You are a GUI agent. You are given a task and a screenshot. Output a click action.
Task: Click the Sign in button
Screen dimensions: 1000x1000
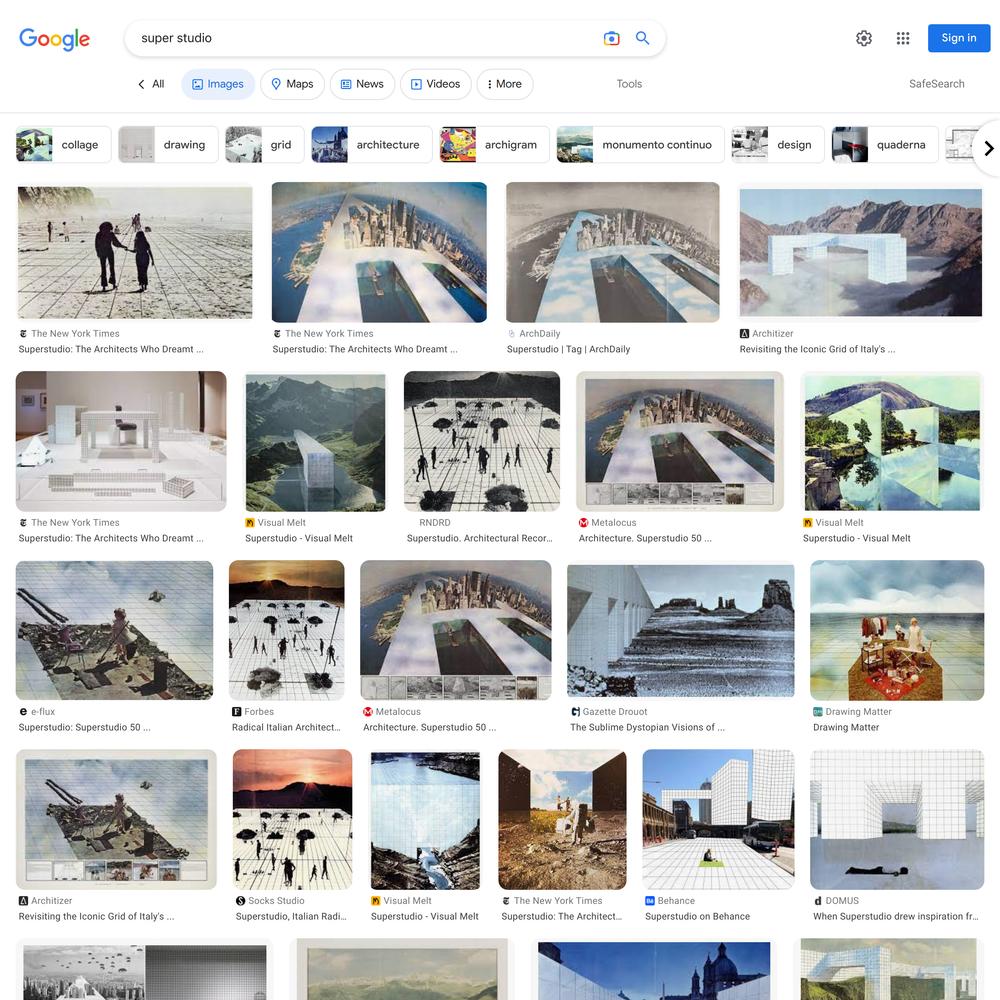(959, 38)
